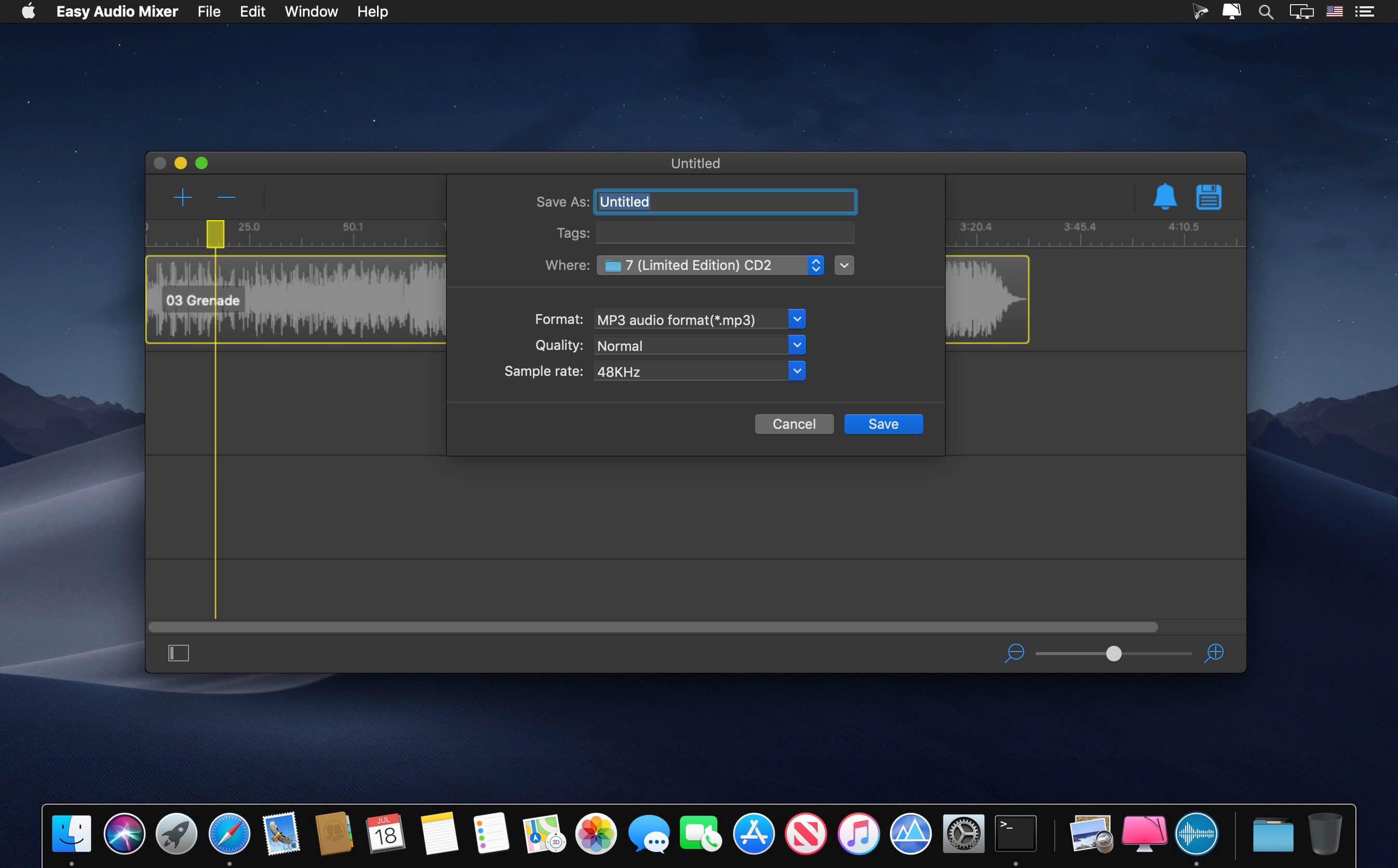
Task: Click the zoom in magnifier icon
Action: (x=1214, y=653)
